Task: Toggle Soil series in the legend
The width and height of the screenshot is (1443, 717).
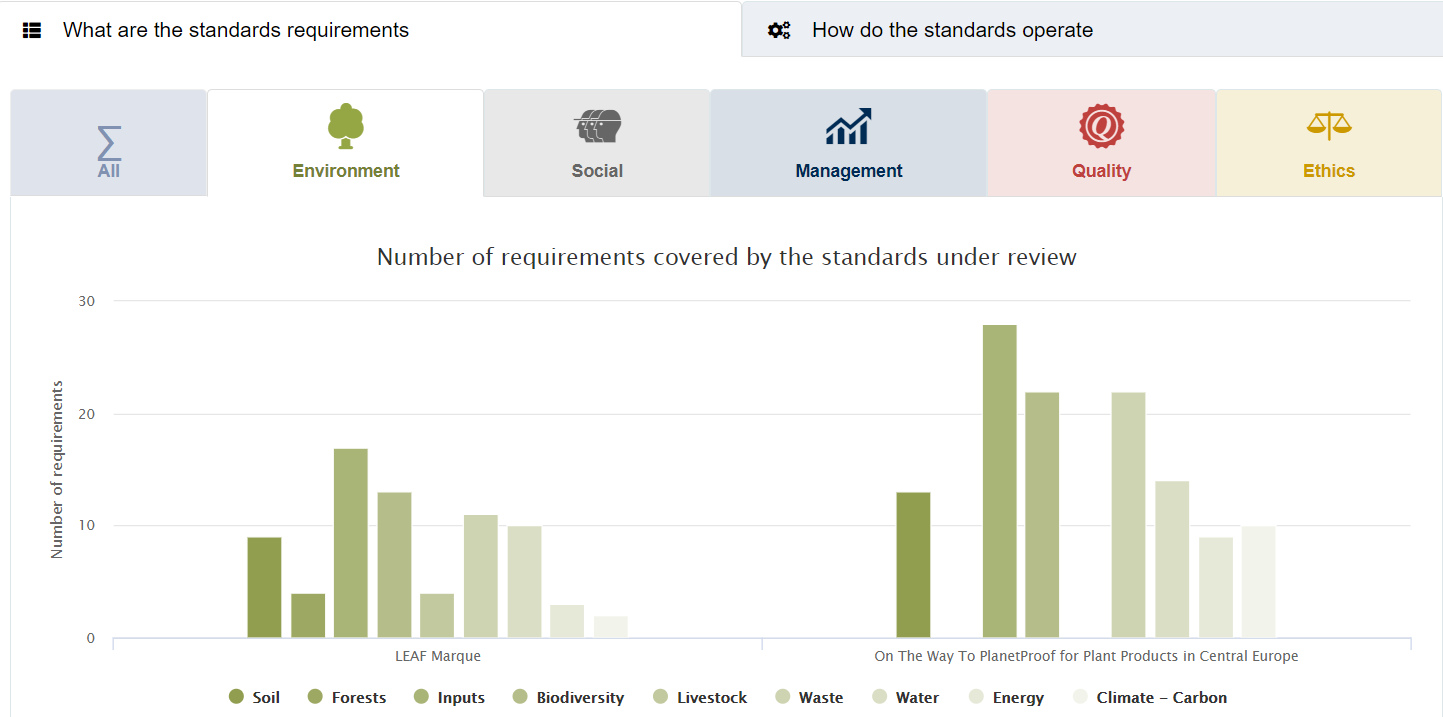Action: click(254, 698)
